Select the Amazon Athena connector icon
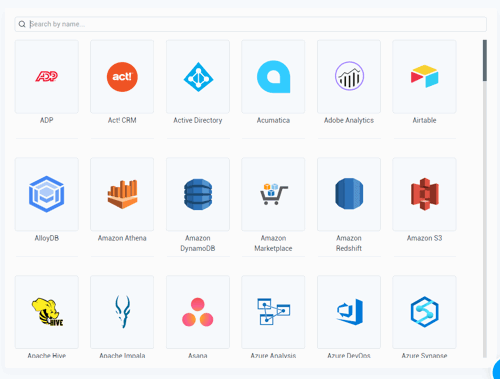 coord(122,194)
